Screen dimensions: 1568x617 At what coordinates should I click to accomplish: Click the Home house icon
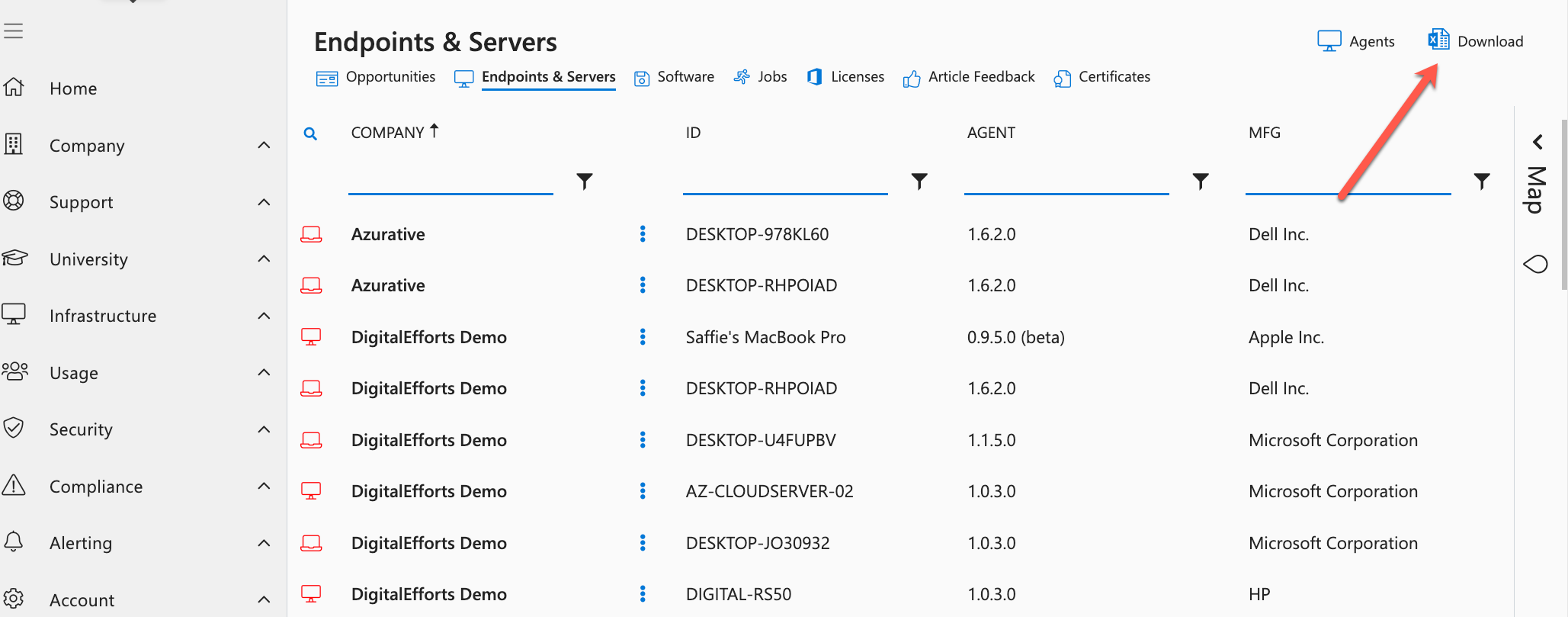point(14,88)
